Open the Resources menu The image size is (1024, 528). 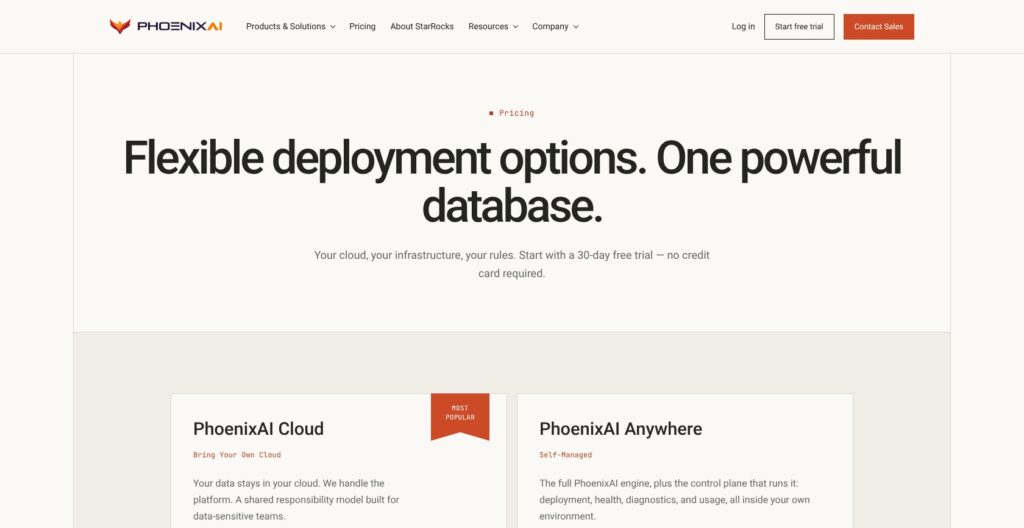493,26
